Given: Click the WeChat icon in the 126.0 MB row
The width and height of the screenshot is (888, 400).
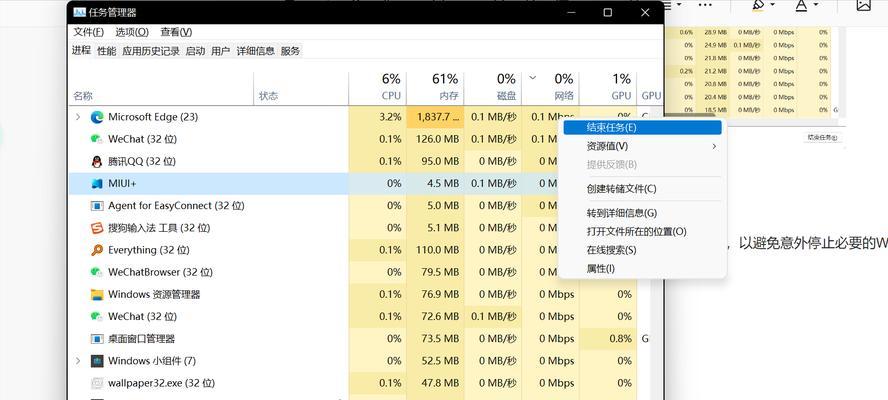Looking at the screenshot, I should click(97, 139).
